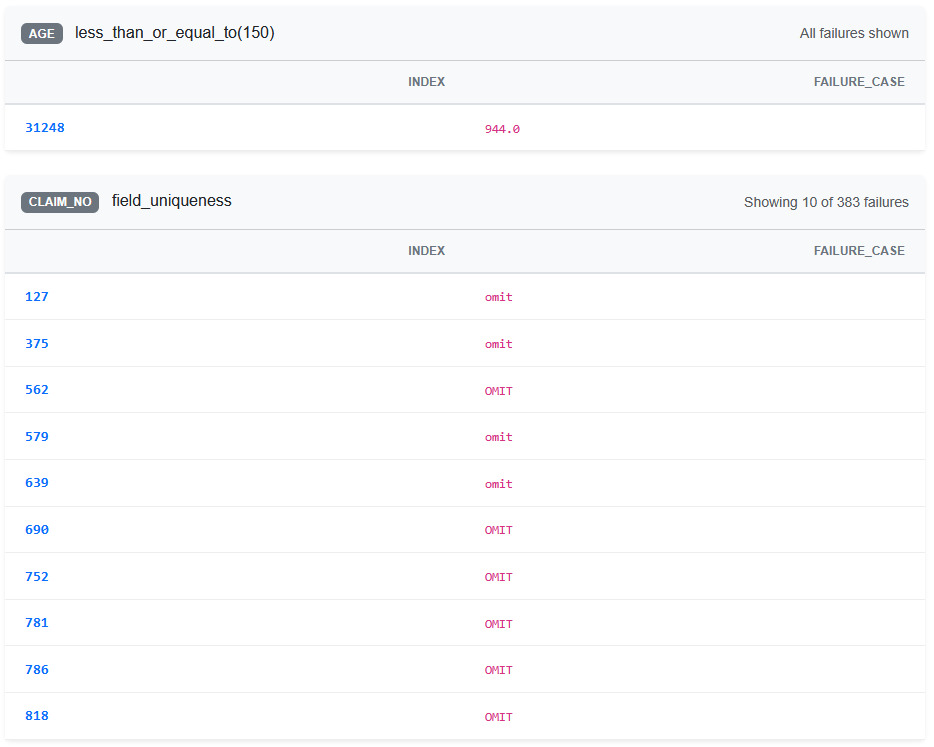Click 'Showing 10 of 383 failures' text
934x747 pixels.
coord(826,203)
